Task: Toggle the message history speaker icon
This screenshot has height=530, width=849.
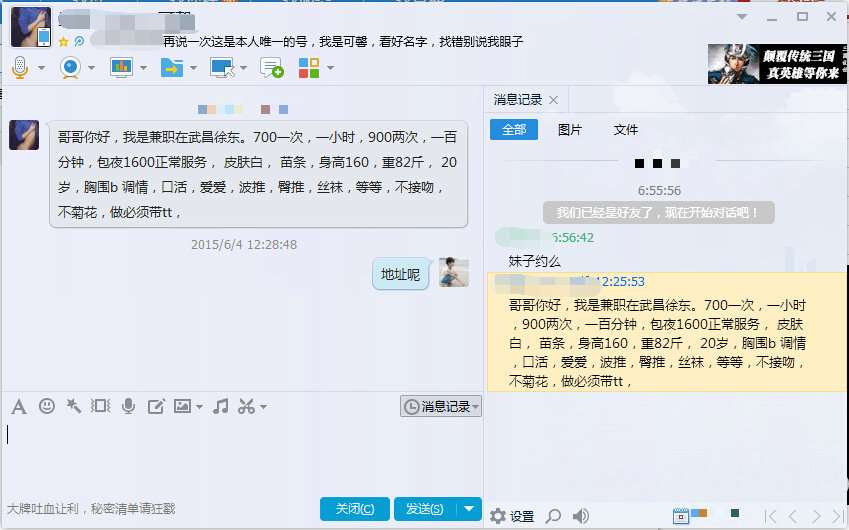Action: 580,516
